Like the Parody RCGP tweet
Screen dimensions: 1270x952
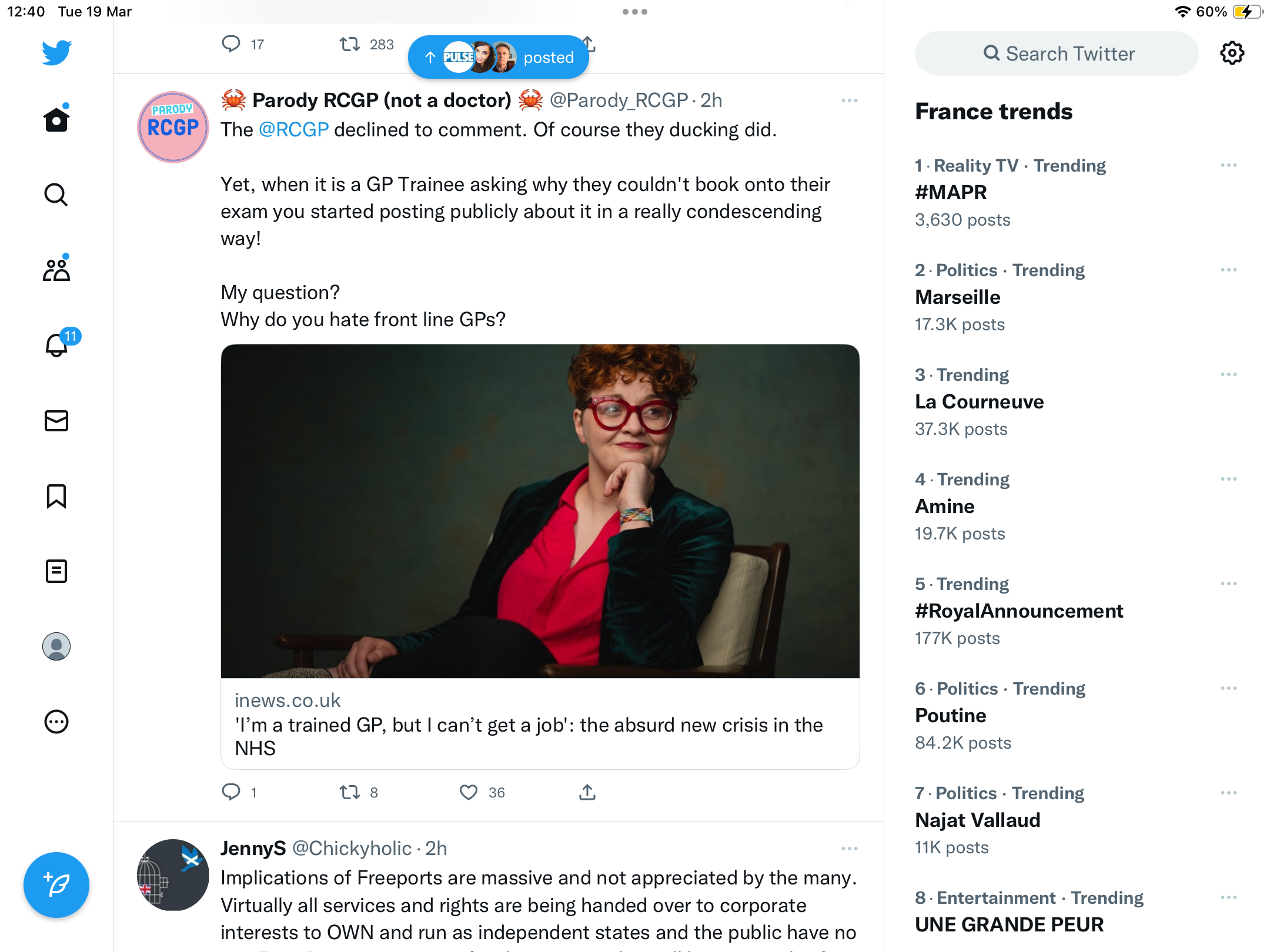469,792
